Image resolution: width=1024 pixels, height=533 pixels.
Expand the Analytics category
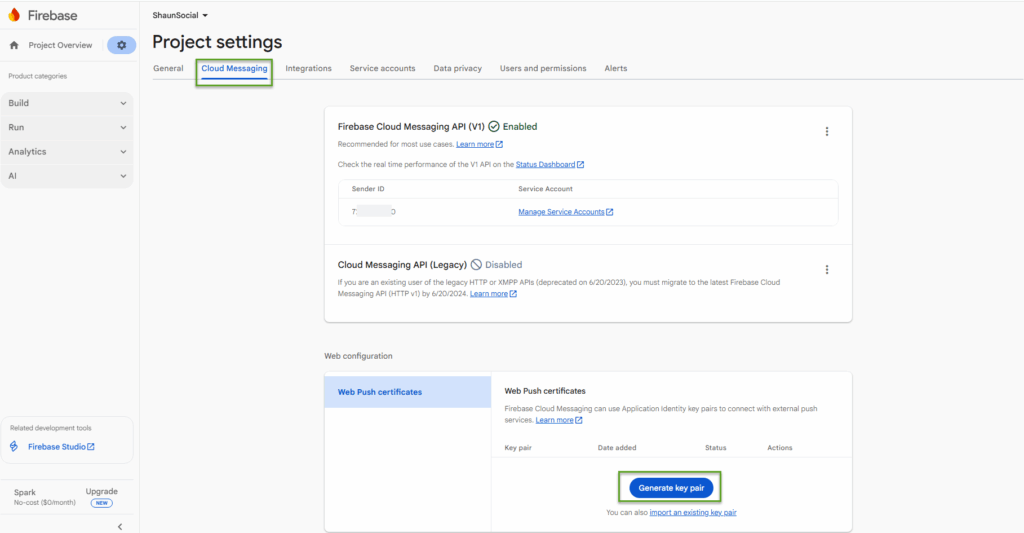click(x=68, y=152)
